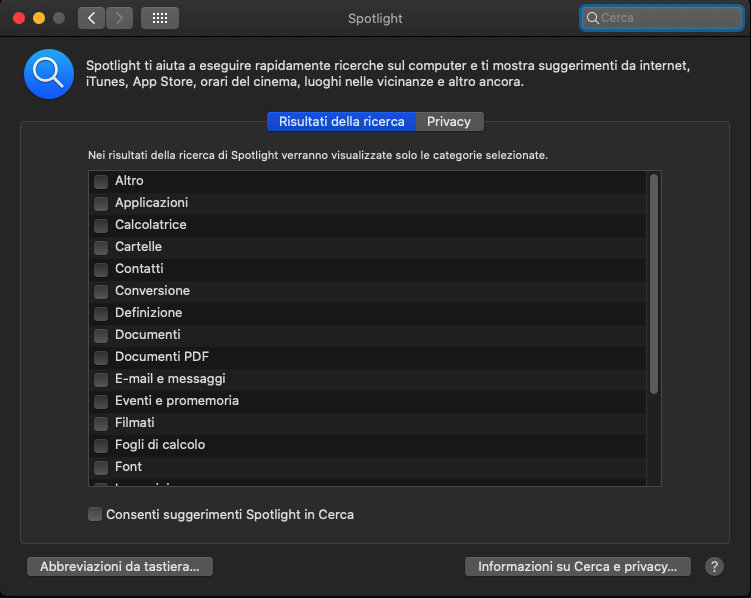
Task: Select the Definizione row label
Action: coord(148,313)
